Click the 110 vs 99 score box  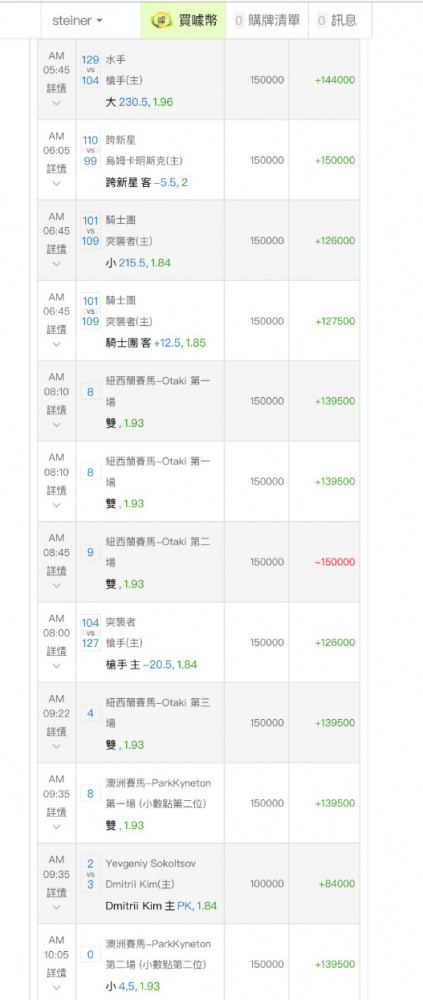coord(91,150)
